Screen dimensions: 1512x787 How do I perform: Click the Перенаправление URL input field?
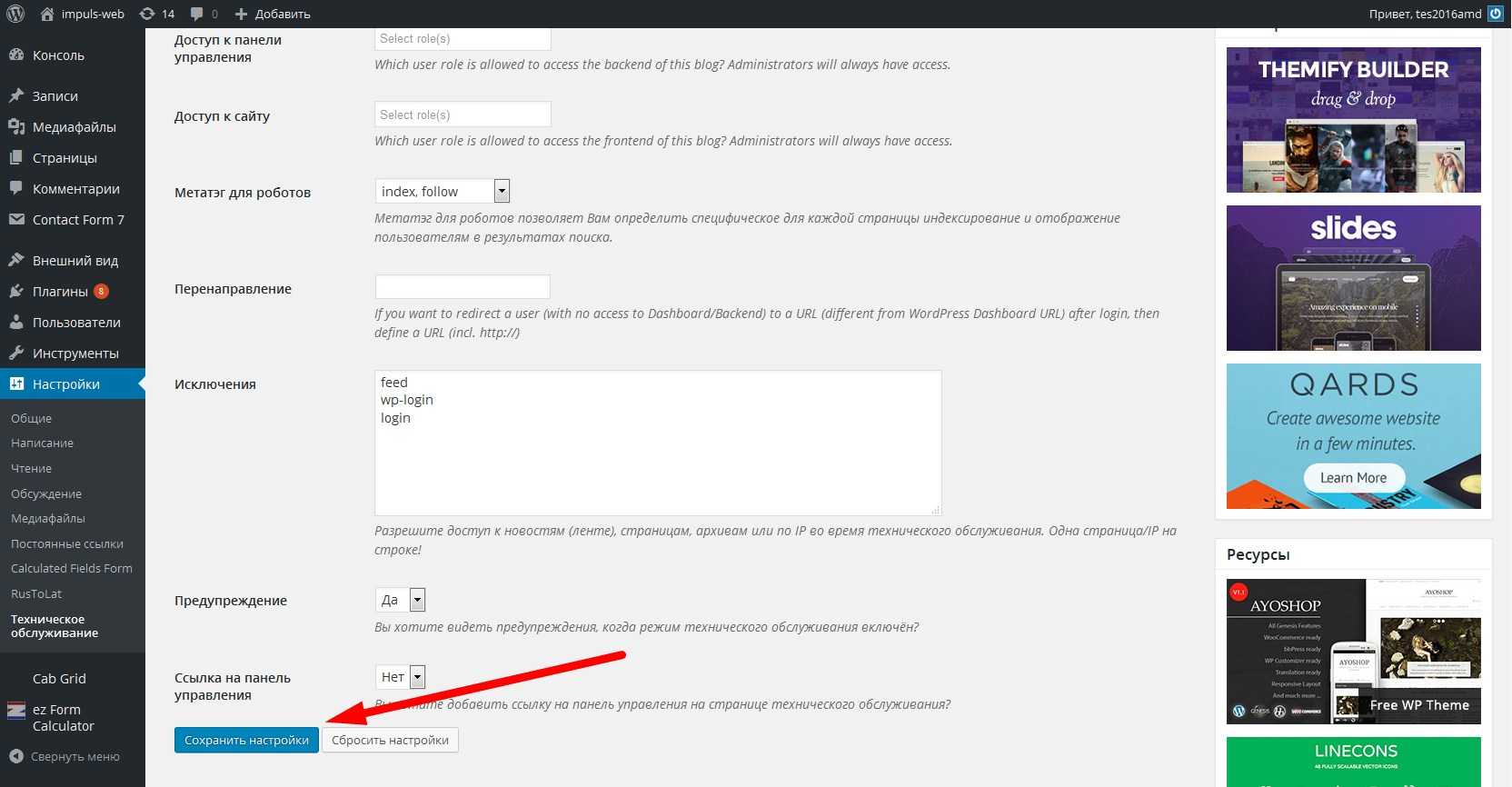(x=463, y=287)
